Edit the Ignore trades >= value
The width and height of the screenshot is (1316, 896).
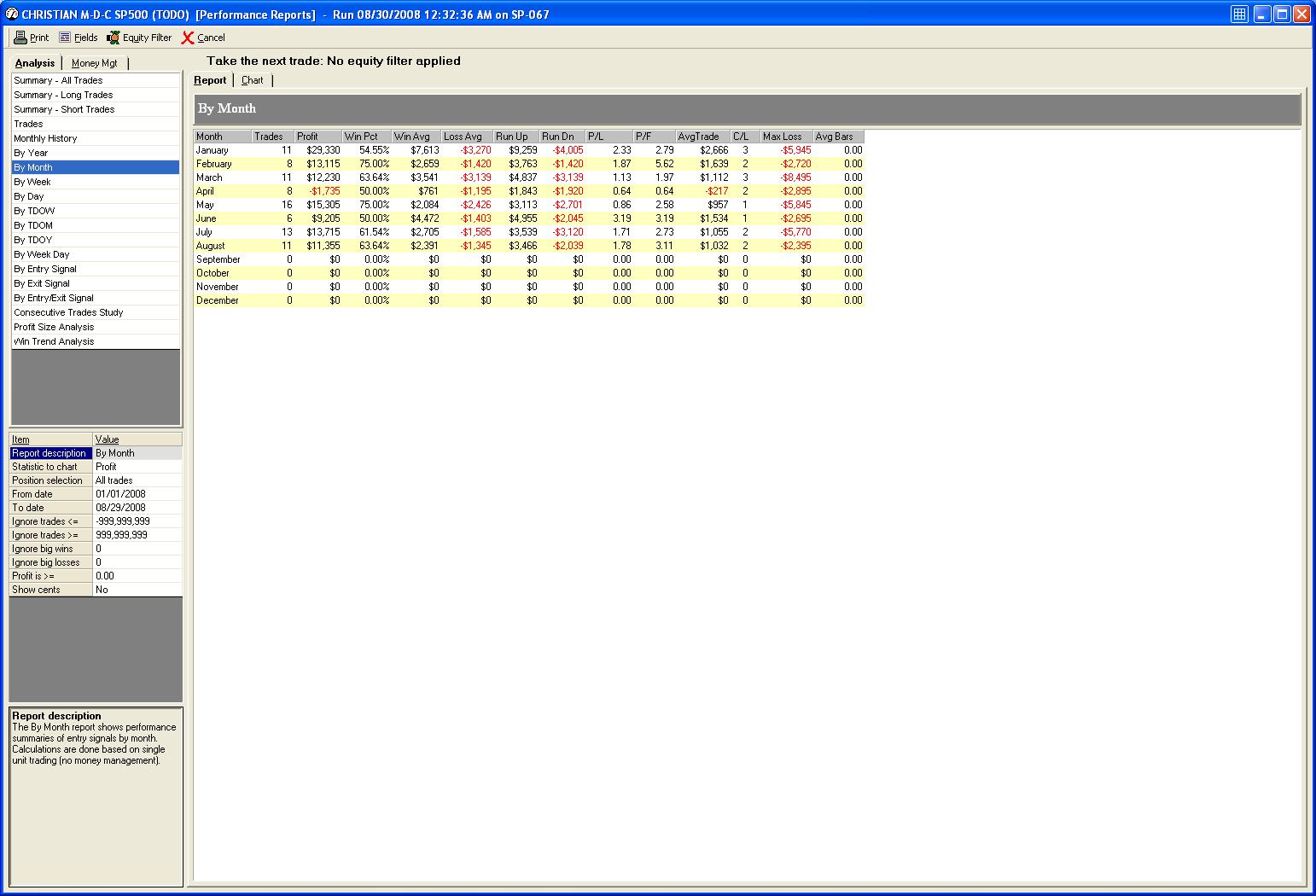click(137, 535)
